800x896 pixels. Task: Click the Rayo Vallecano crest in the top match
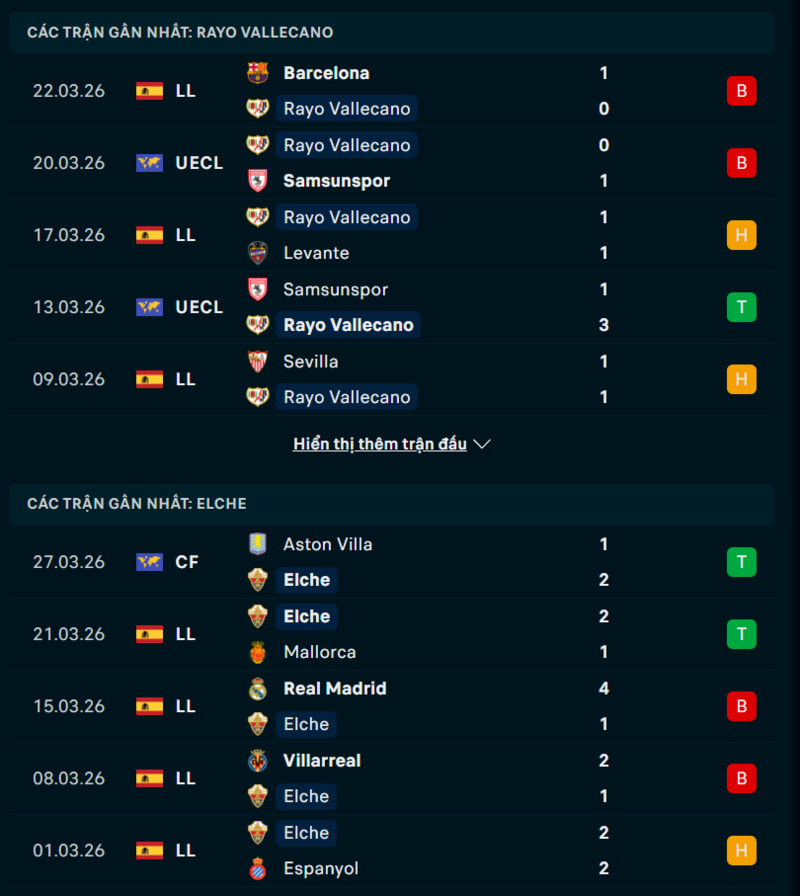pyautogui.click(x=258, y=108)
